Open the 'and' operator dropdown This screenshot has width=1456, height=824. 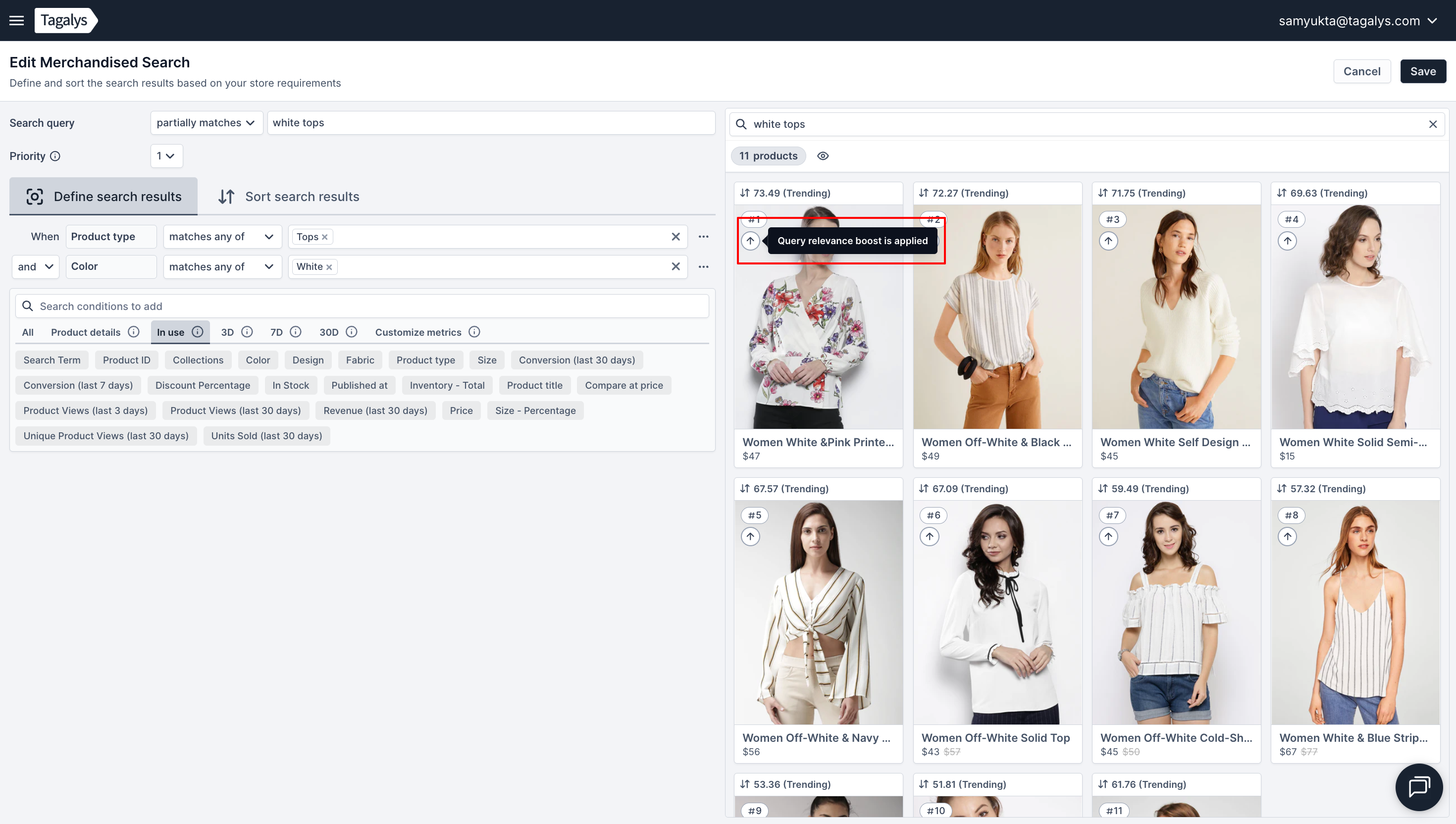pyautogui.click(x=35, y=266)
